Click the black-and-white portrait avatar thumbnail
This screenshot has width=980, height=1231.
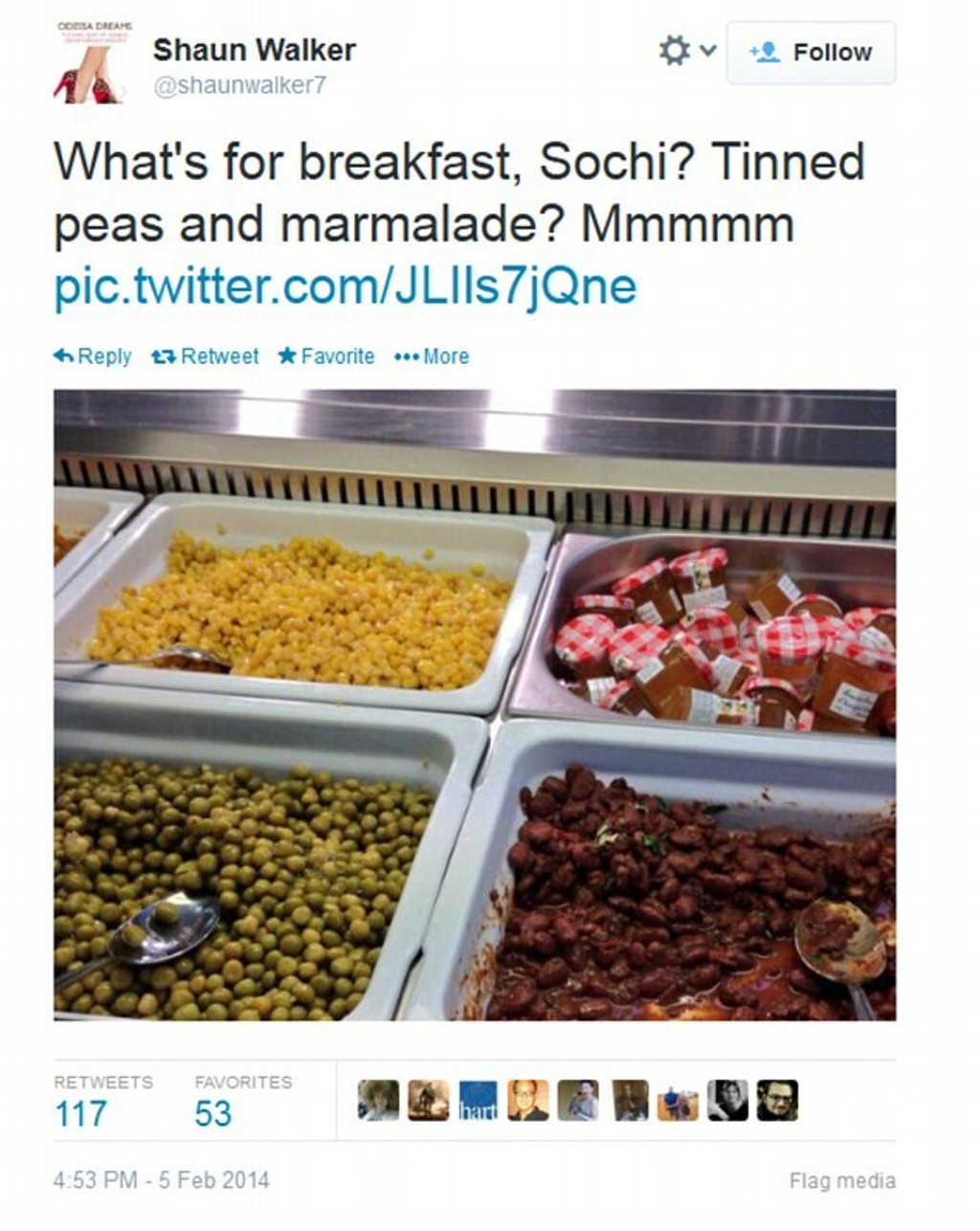tap(727, 1101)
